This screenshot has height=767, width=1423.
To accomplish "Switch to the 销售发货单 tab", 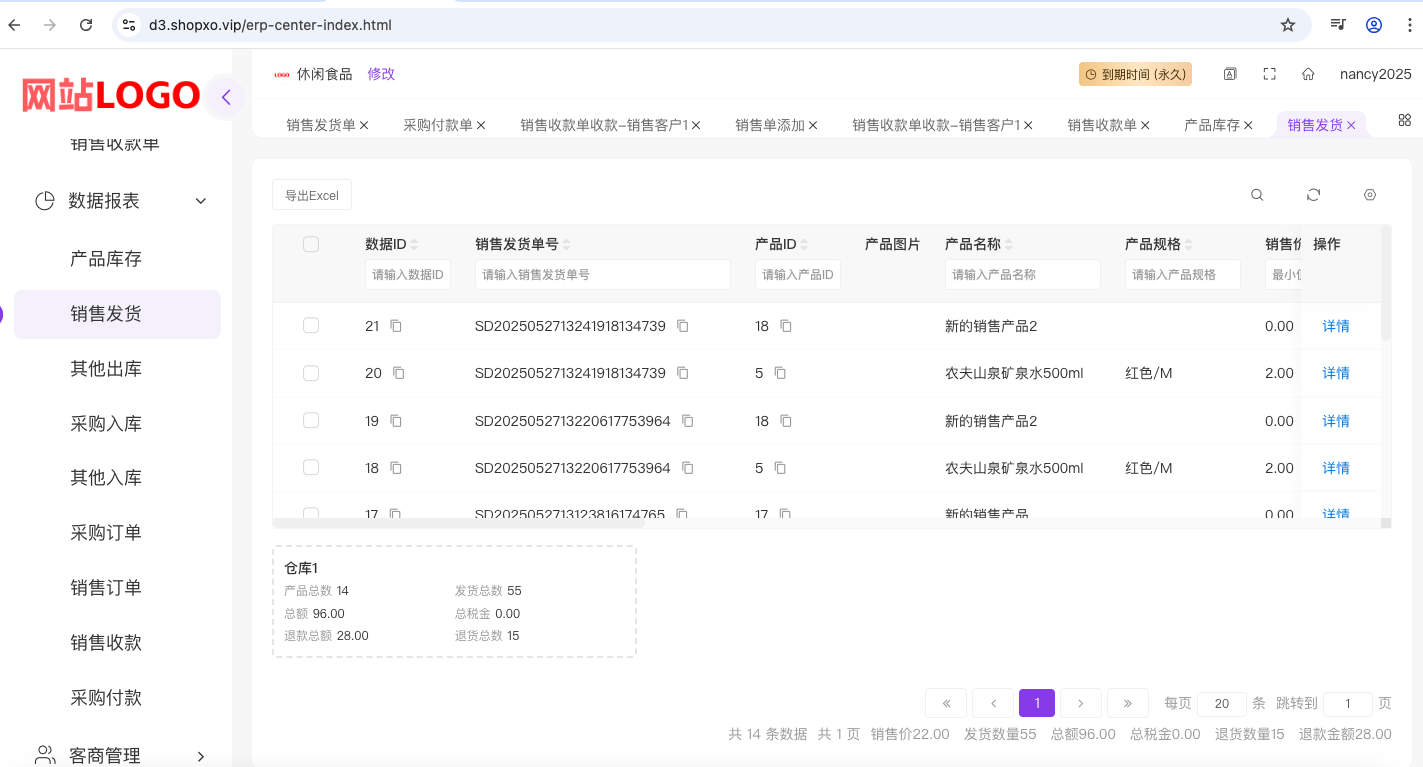I will point(321,125).
